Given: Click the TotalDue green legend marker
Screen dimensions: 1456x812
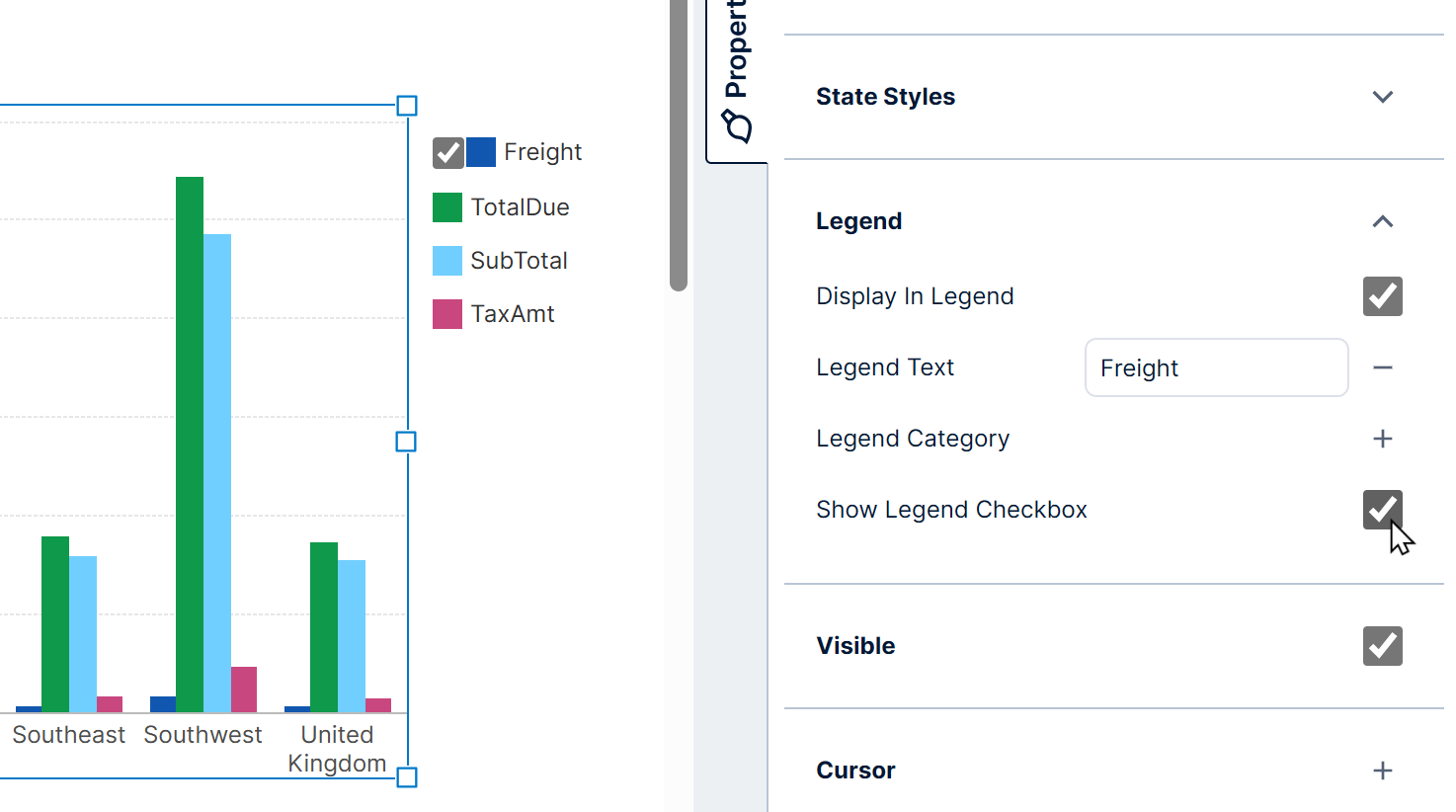Looking at the screenshot, I should (x=446, y=206).
